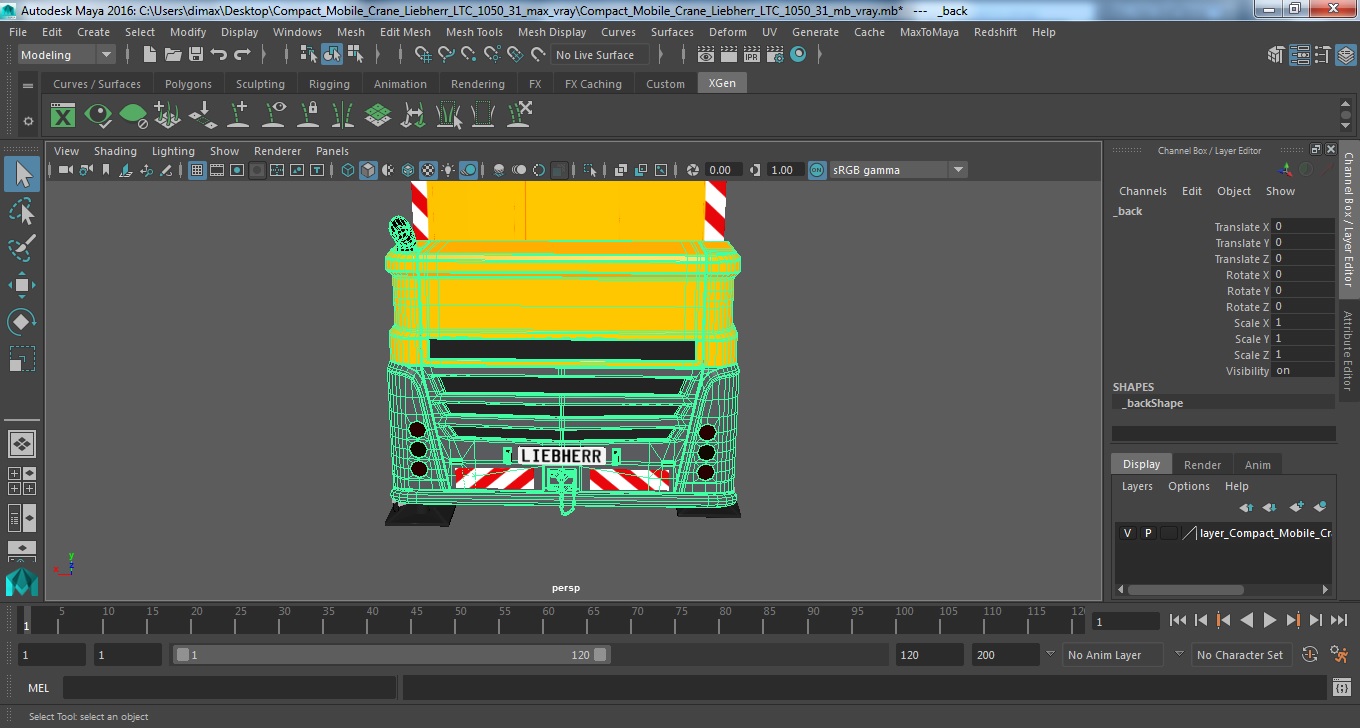Click the Translate X value field
Image resolution: width=1360 pixels, height=728 pixels.
1303,227
